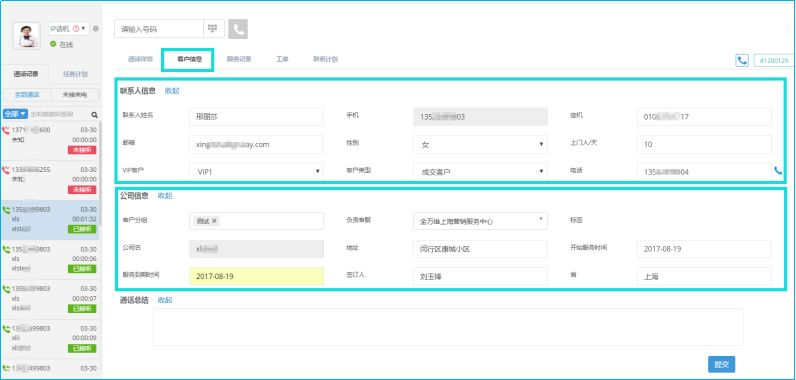Click highlighted 服务到期时间 date field
The height and width of the screenshot is (380, 796).
pos(256,277)
